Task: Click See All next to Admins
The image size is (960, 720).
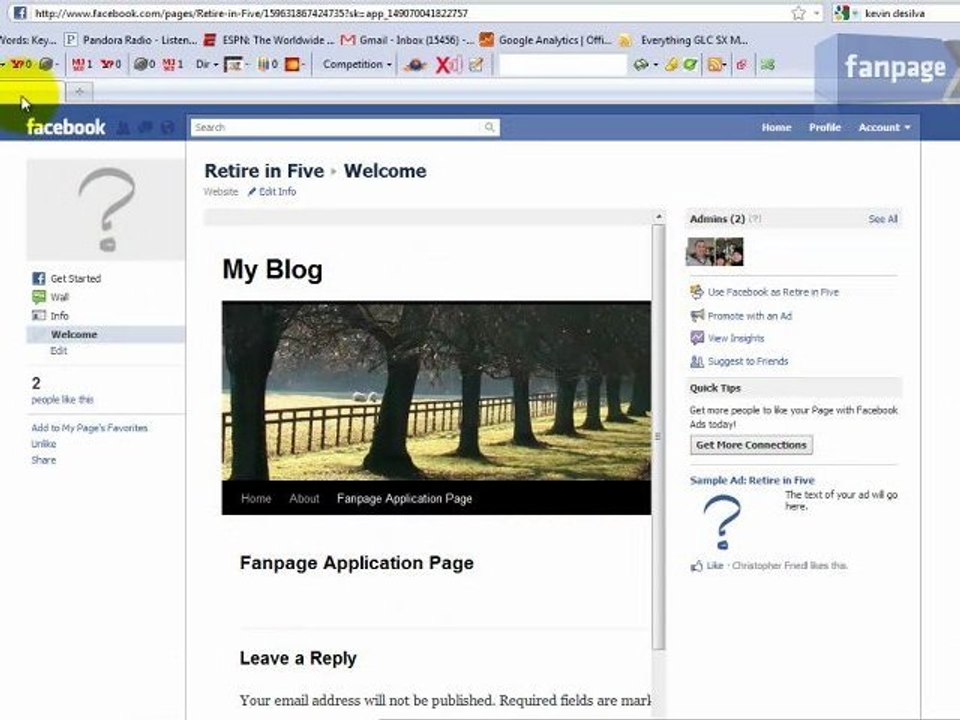Action: pos(883,219)
